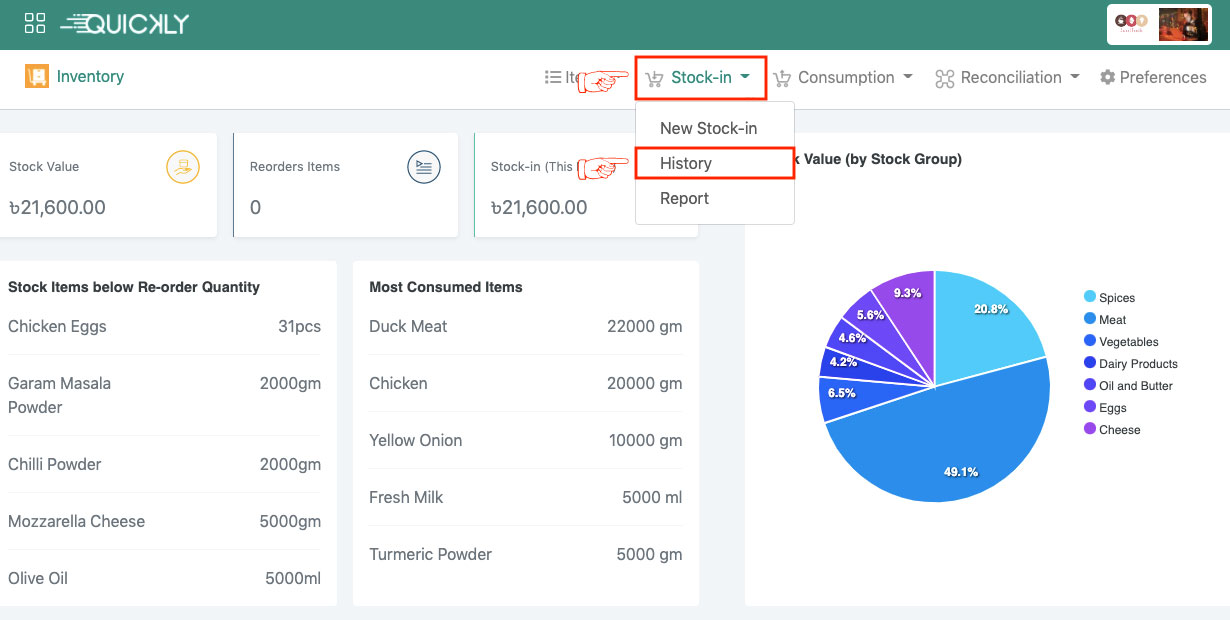Click the Reconciliation icon

944,78
